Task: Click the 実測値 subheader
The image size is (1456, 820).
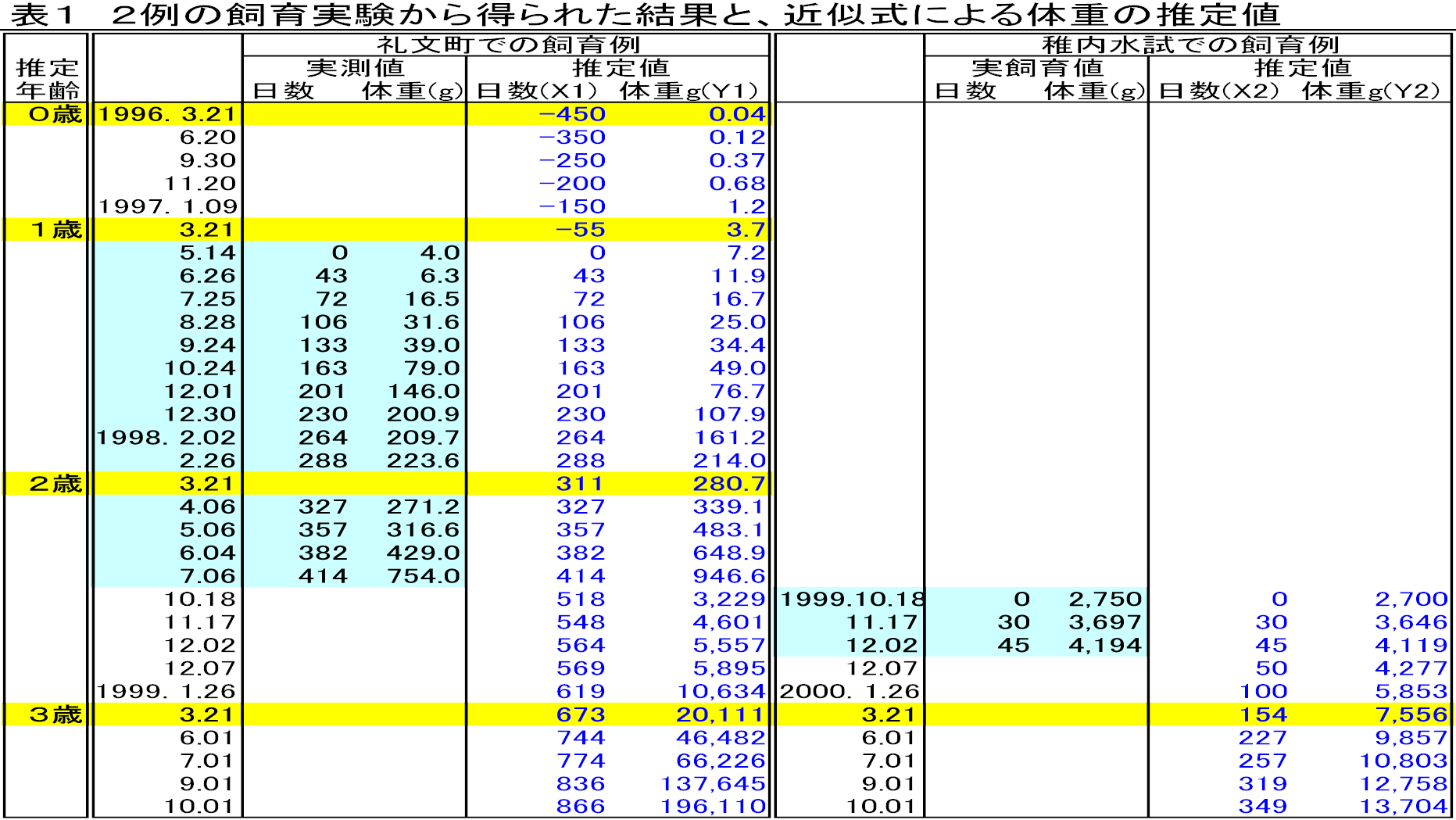Action: (355, 68)
